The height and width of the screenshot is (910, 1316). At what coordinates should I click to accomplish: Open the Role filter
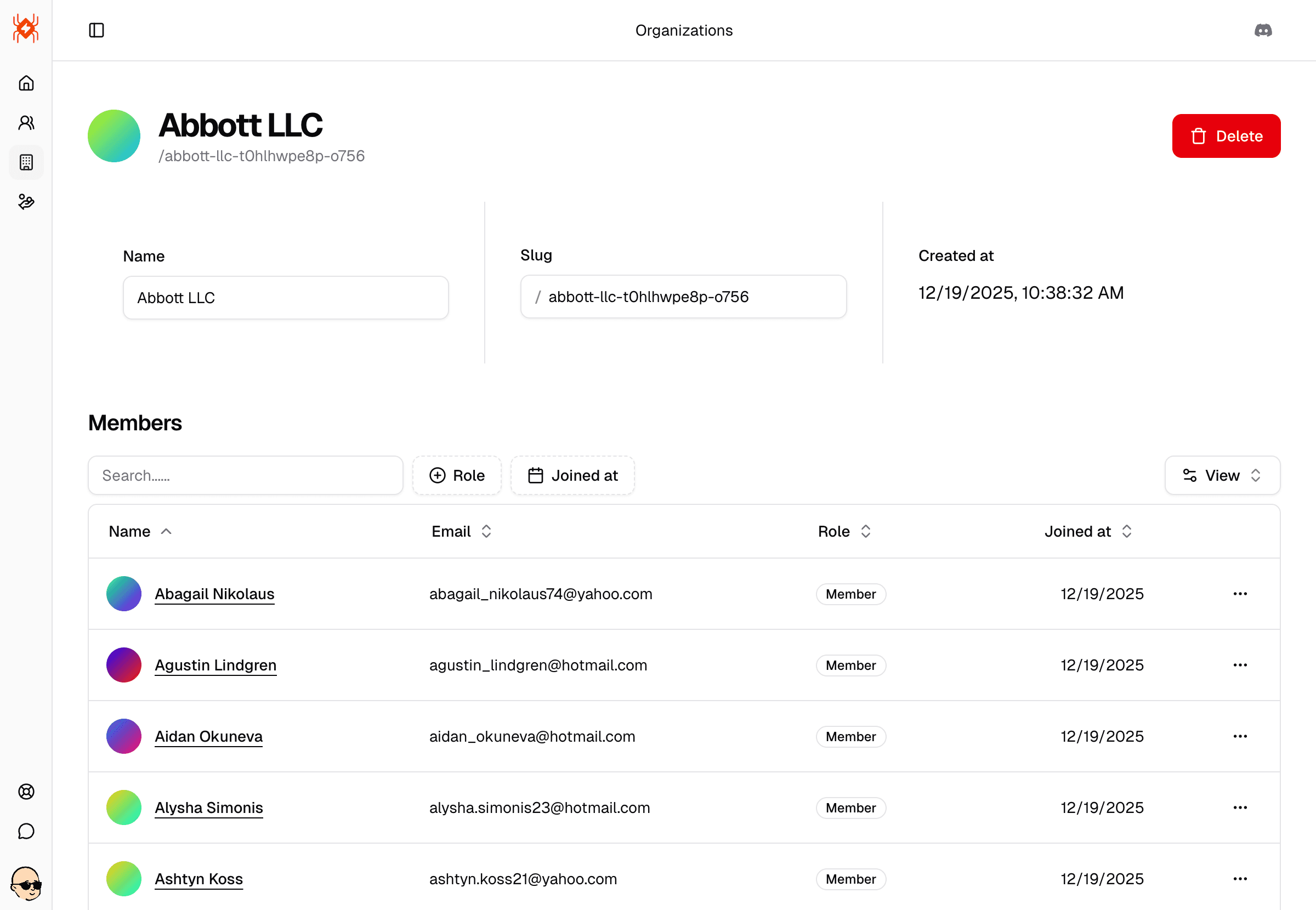tap(457, 475)
